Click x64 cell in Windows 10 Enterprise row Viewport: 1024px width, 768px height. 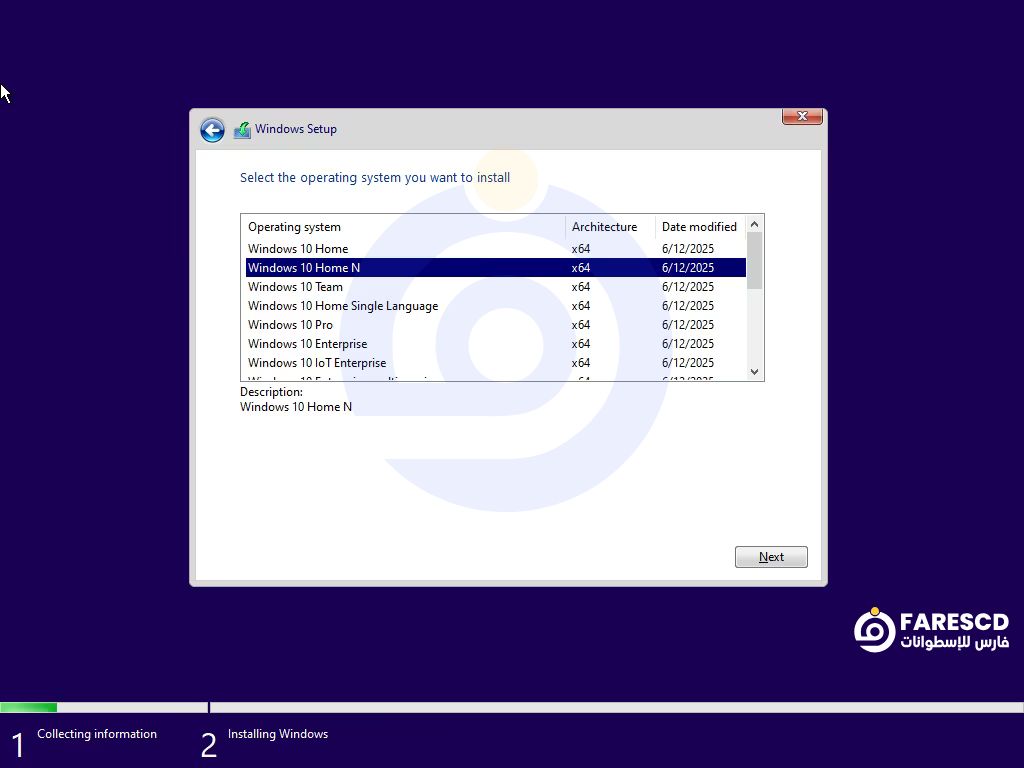[581, 344]
